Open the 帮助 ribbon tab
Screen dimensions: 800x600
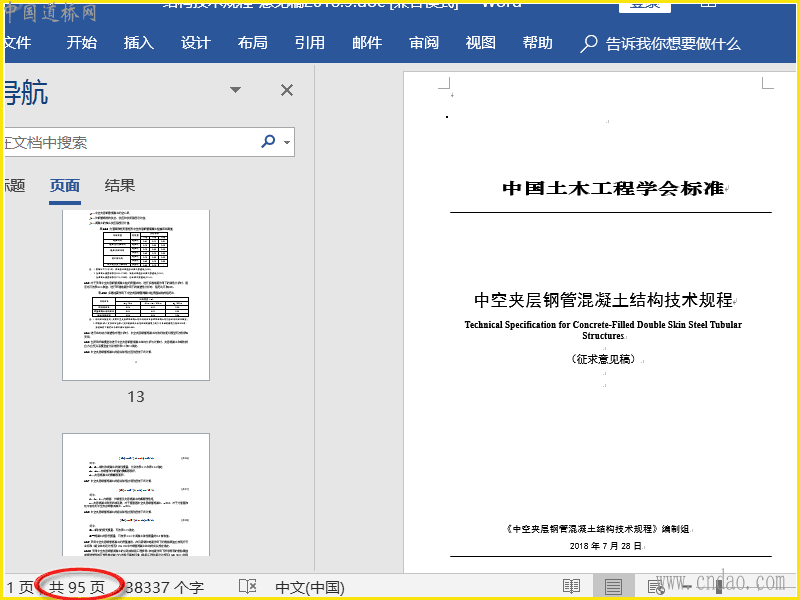pos(538,43)
